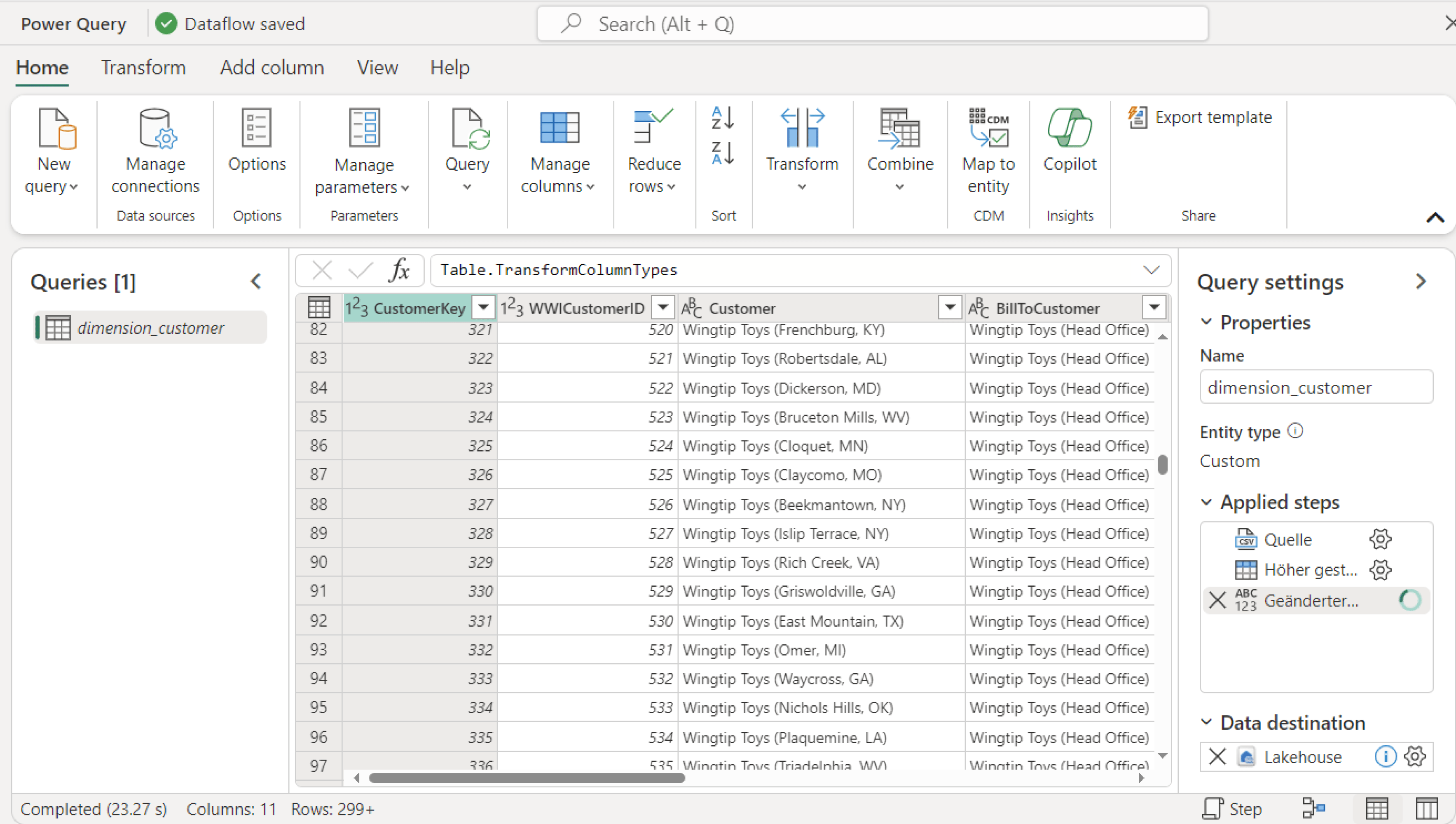Collapse the Applied steps section
Image resolution: width=1456 pixels, height=824 pixels.
tap(1206, 502)
